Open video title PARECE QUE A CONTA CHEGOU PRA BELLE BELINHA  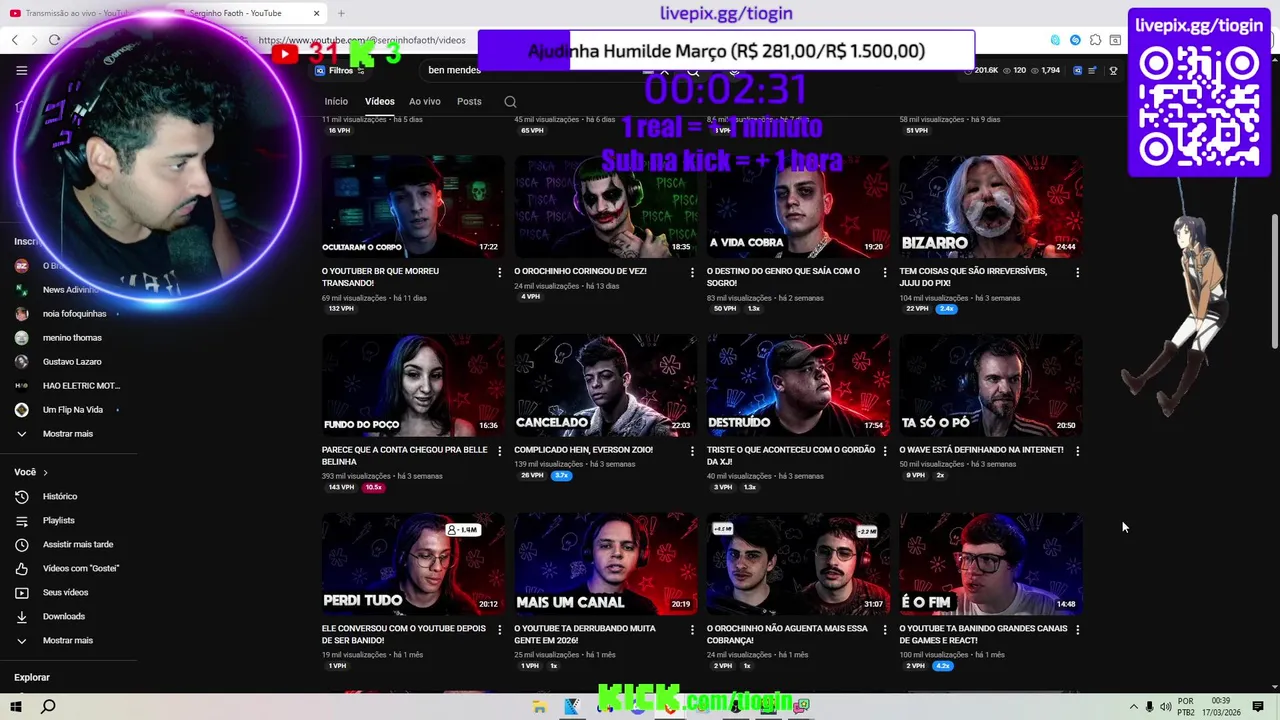pyautogui.click(x=404, y=456)
